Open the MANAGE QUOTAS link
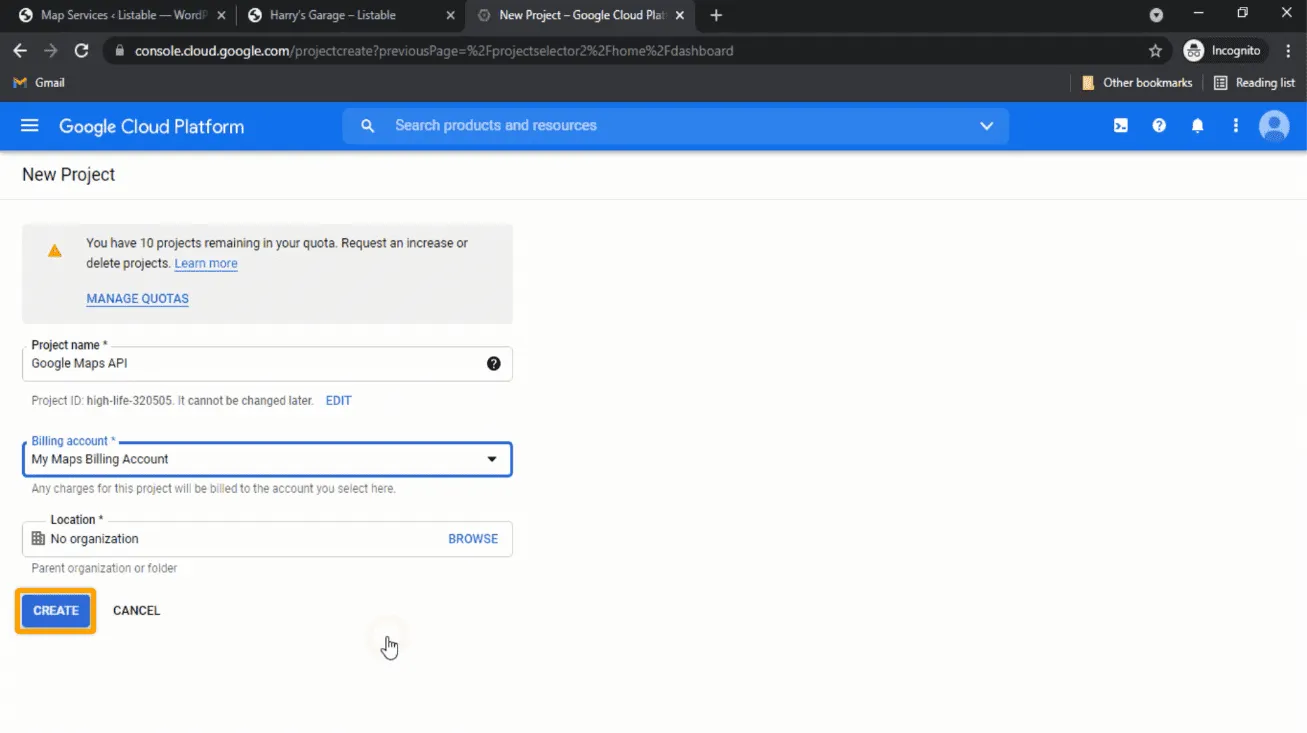 click(x=137, y=299)
